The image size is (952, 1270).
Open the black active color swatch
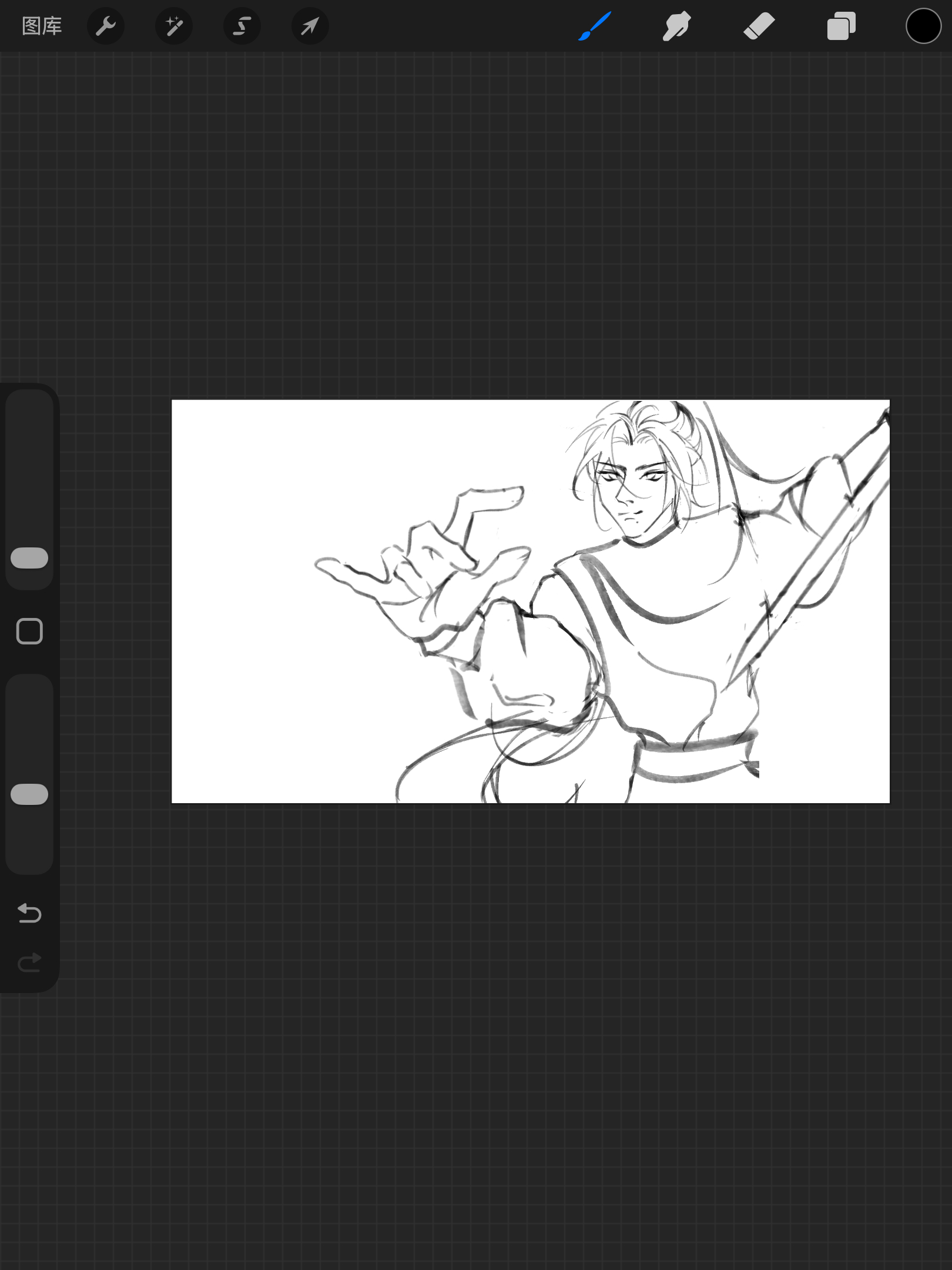point(923,26)
